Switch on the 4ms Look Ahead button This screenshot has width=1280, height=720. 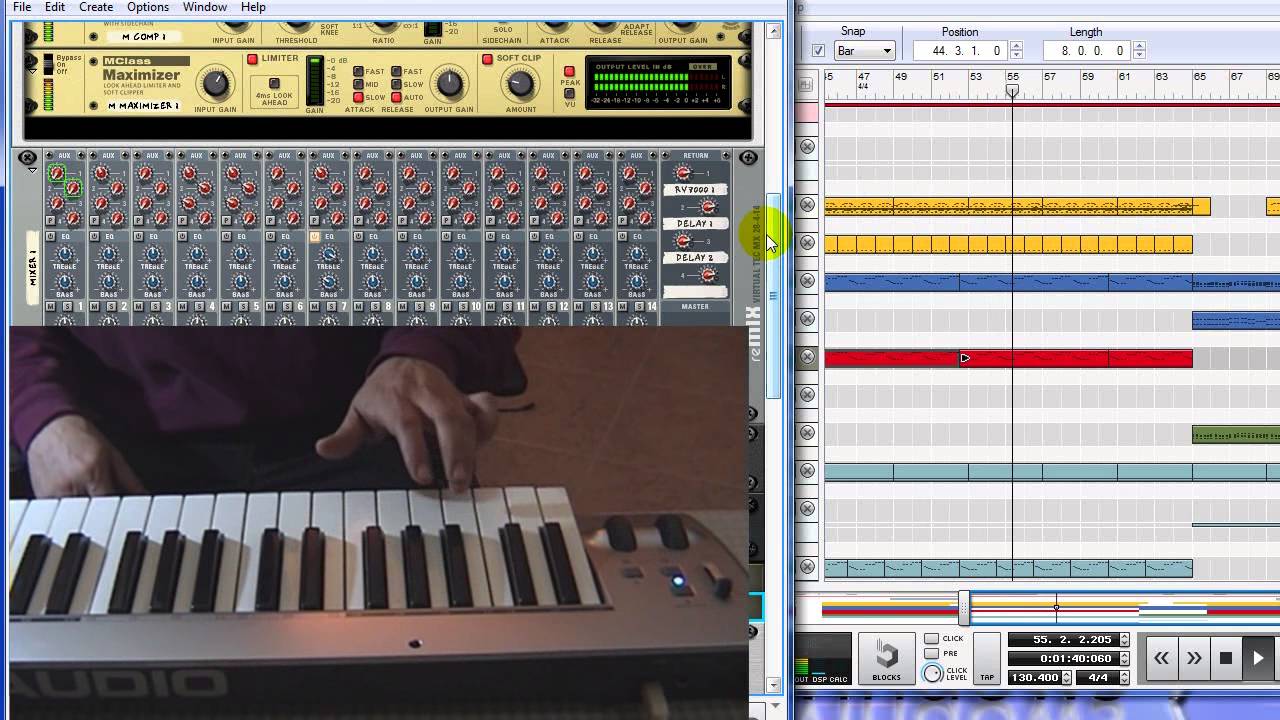(275, 84)
